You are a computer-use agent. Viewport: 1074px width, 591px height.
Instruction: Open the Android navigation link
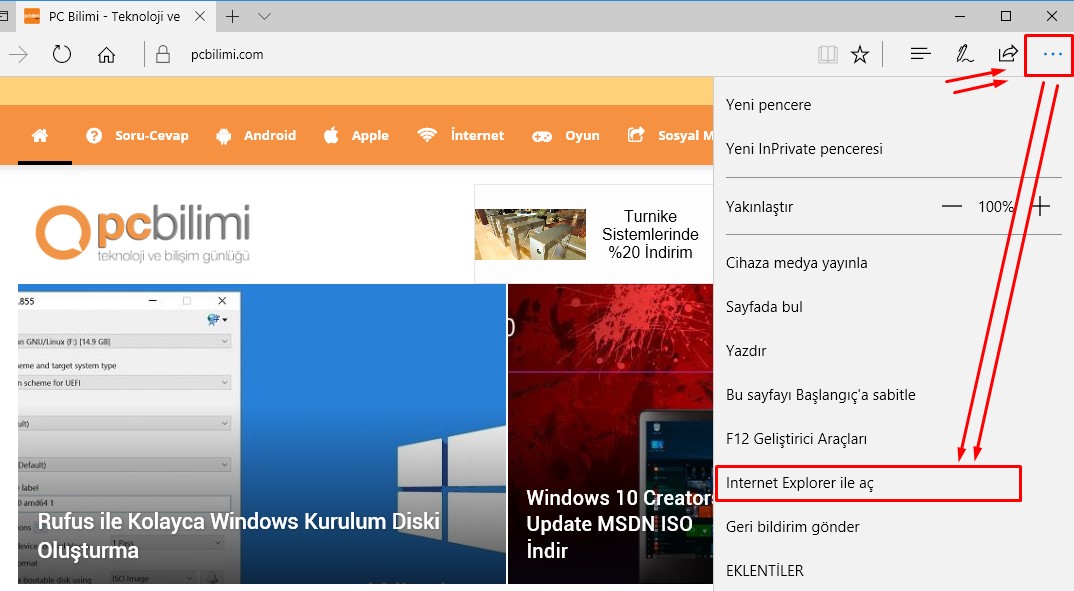point(256,135)
